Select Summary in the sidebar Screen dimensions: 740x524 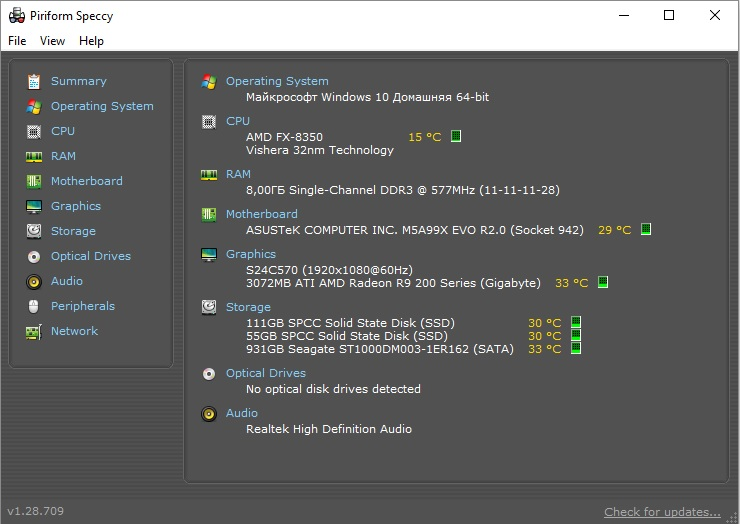pos(78,81)
